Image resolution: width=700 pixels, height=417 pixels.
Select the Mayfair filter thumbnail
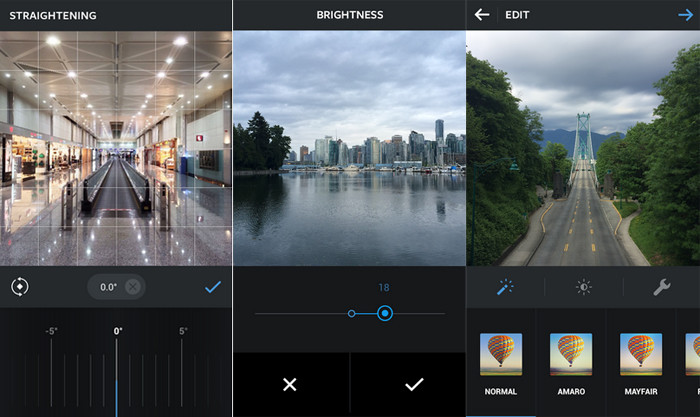coord(640,353)
